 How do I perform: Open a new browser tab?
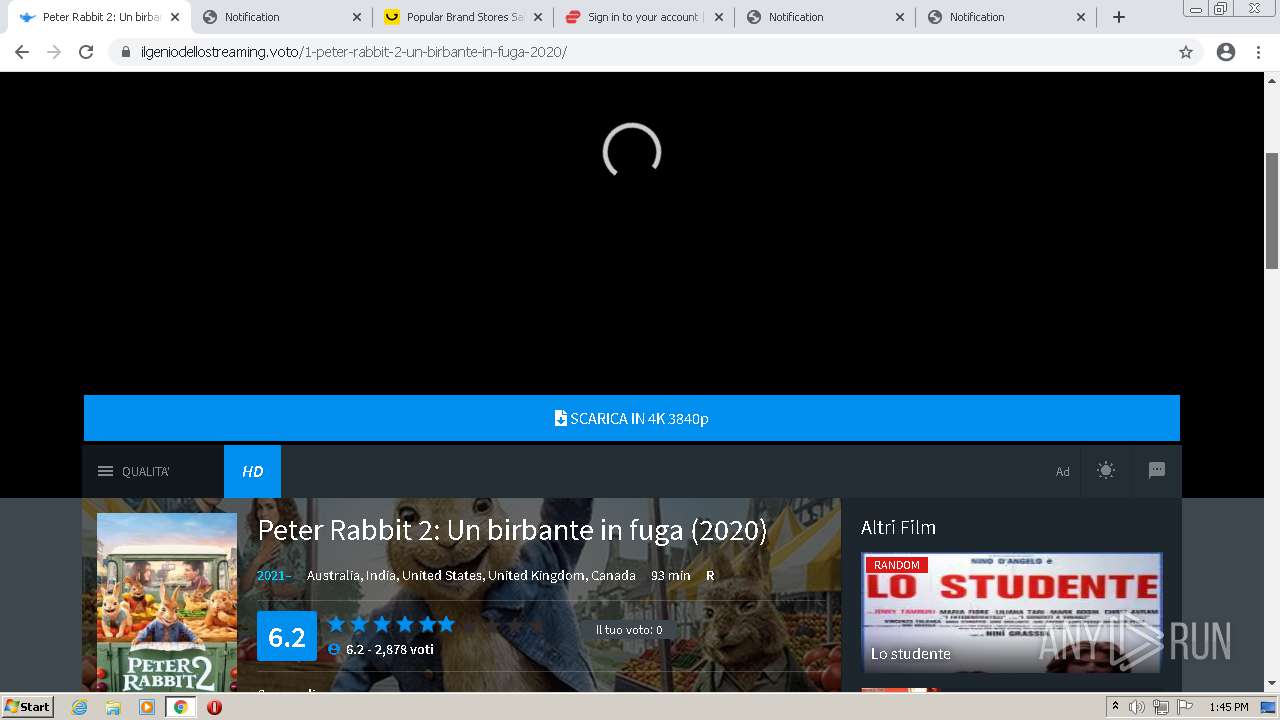(1119, 17)
